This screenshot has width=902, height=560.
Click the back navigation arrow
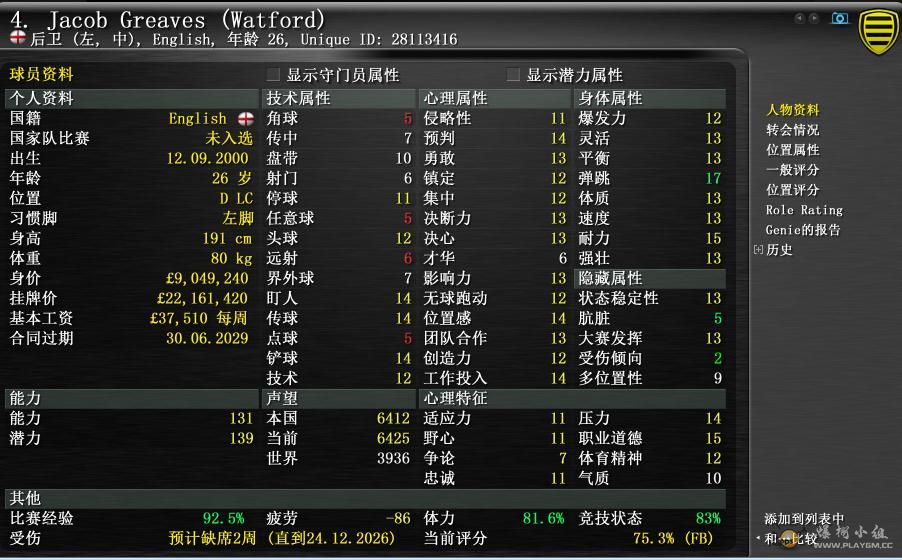pos(799,18)
